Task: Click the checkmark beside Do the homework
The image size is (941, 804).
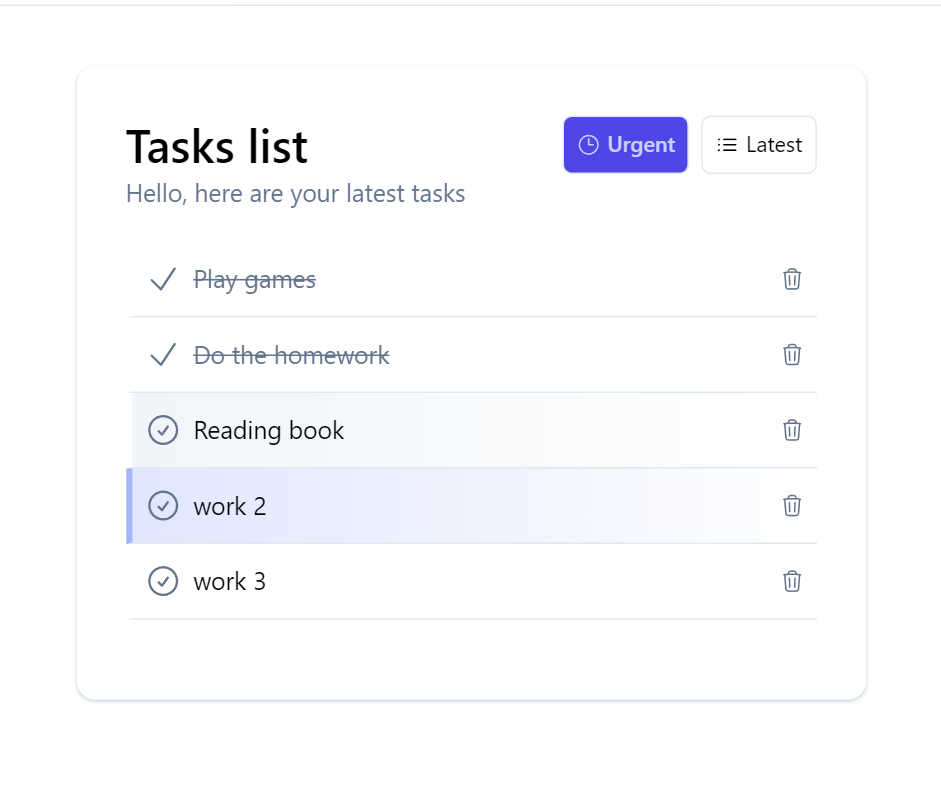Action: click(x=162, y=355)
